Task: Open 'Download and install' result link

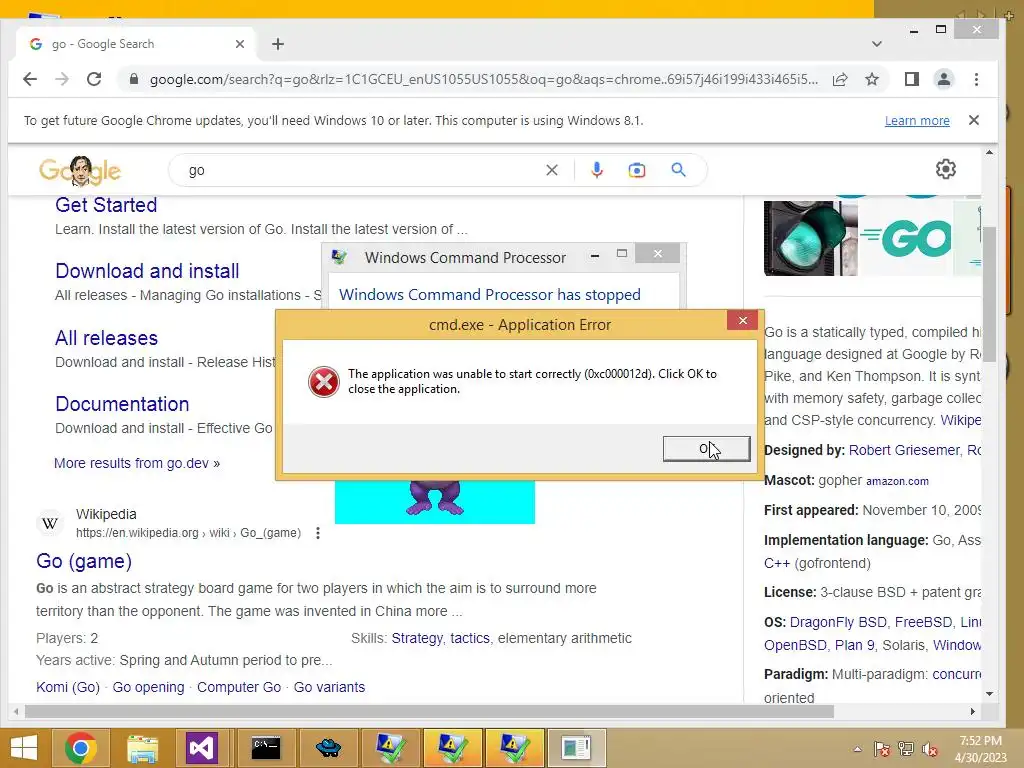Action: point(147,271)
